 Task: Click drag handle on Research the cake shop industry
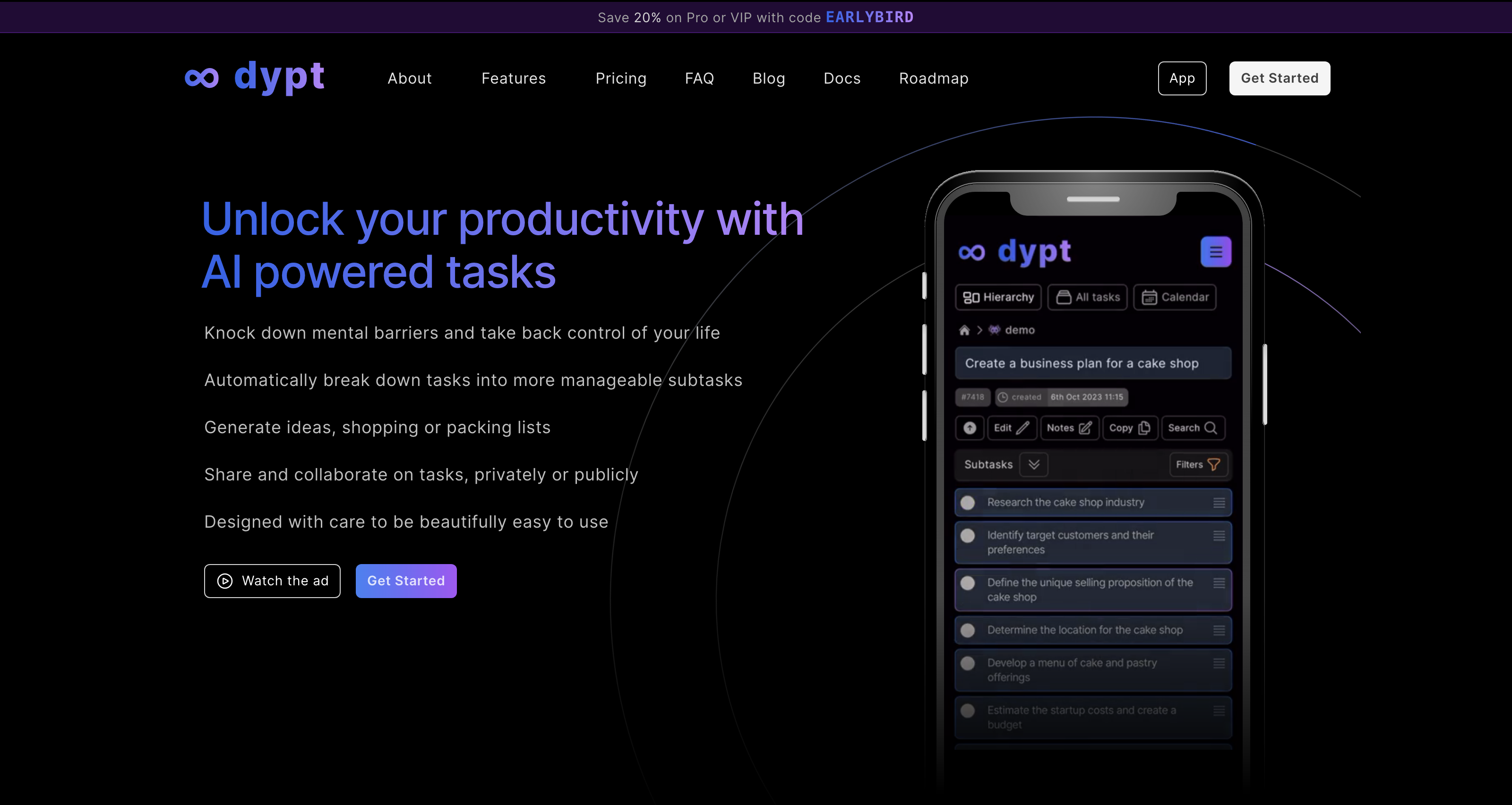click(1219, 503)
